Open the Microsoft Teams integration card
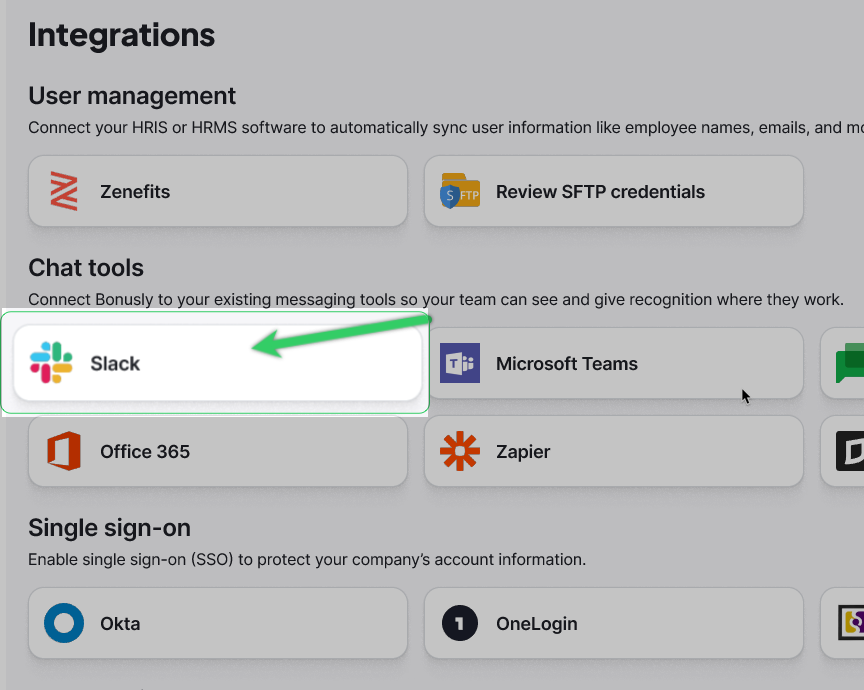 [614, 363]
